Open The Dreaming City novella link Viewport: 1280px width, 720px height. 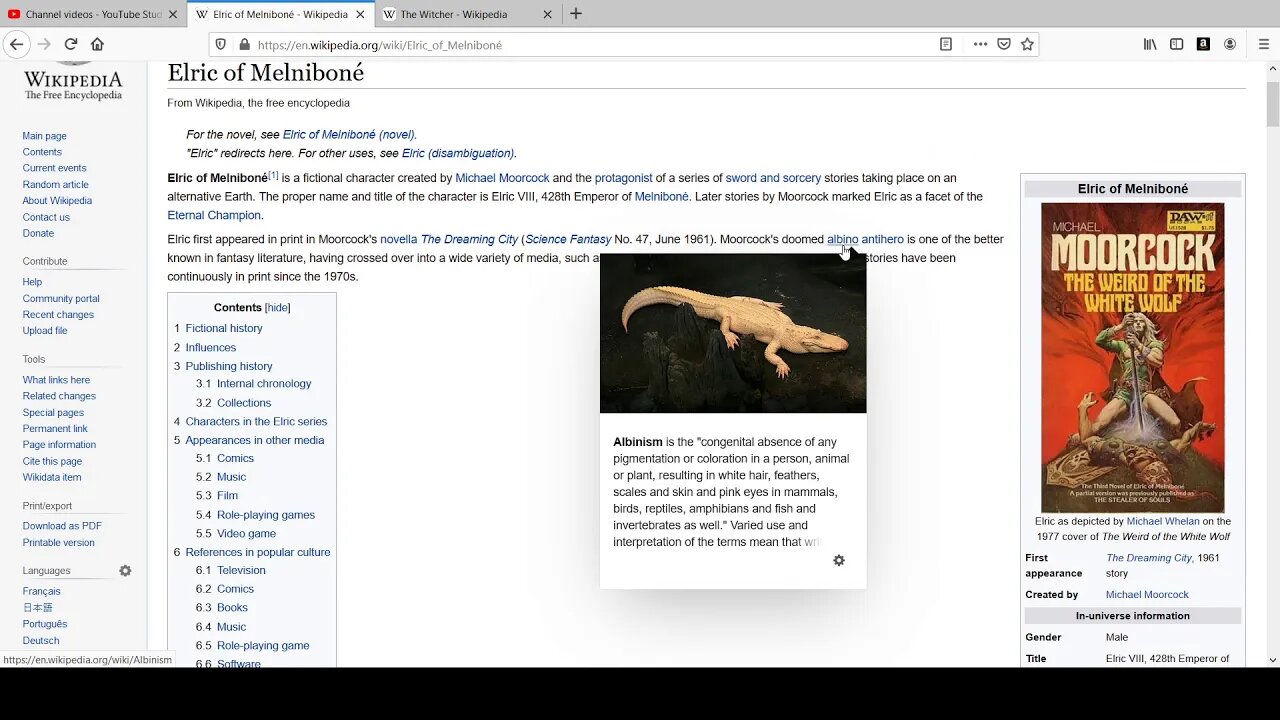(469, 240)
